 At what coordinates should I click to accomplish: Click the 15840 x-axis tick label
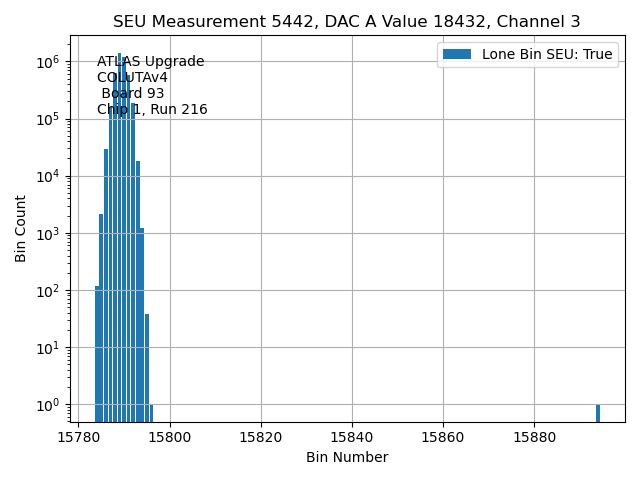pos(352,437)
